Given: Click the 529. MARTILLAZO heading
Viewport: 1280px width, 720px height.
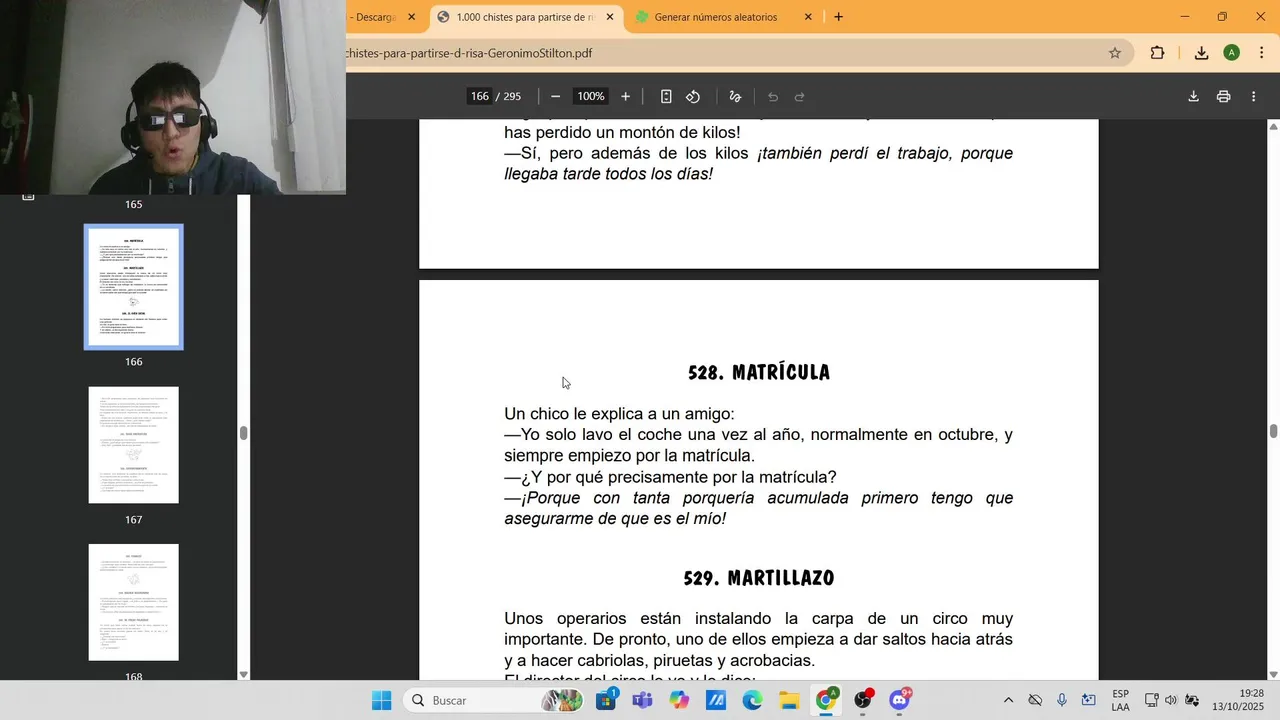Looking at the screenshot, I should click(759, 578).
